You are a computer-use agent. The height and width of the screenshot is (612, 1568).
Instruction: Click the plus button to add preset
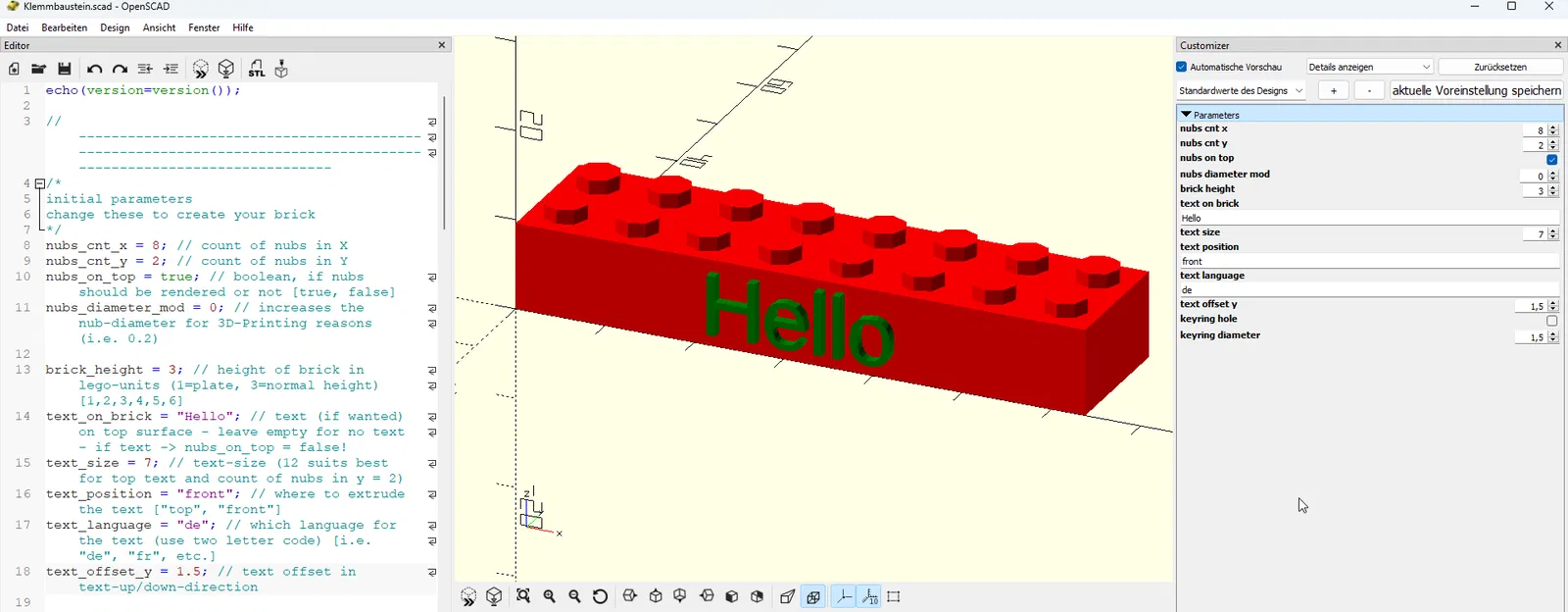pyautogui.click(x=1333, y=90)
